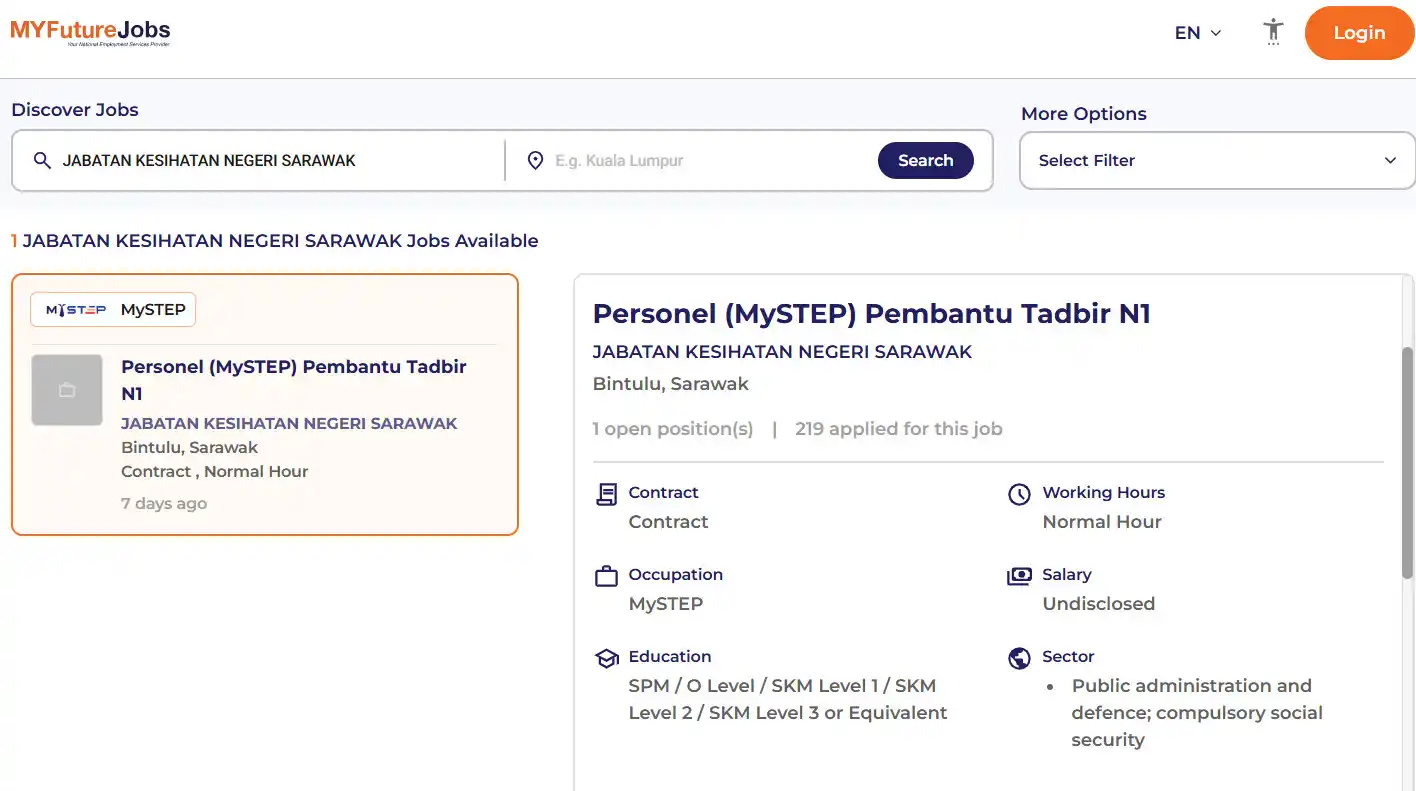Open job card title Pembantu Tadbir N1

[x=294, y=380]
